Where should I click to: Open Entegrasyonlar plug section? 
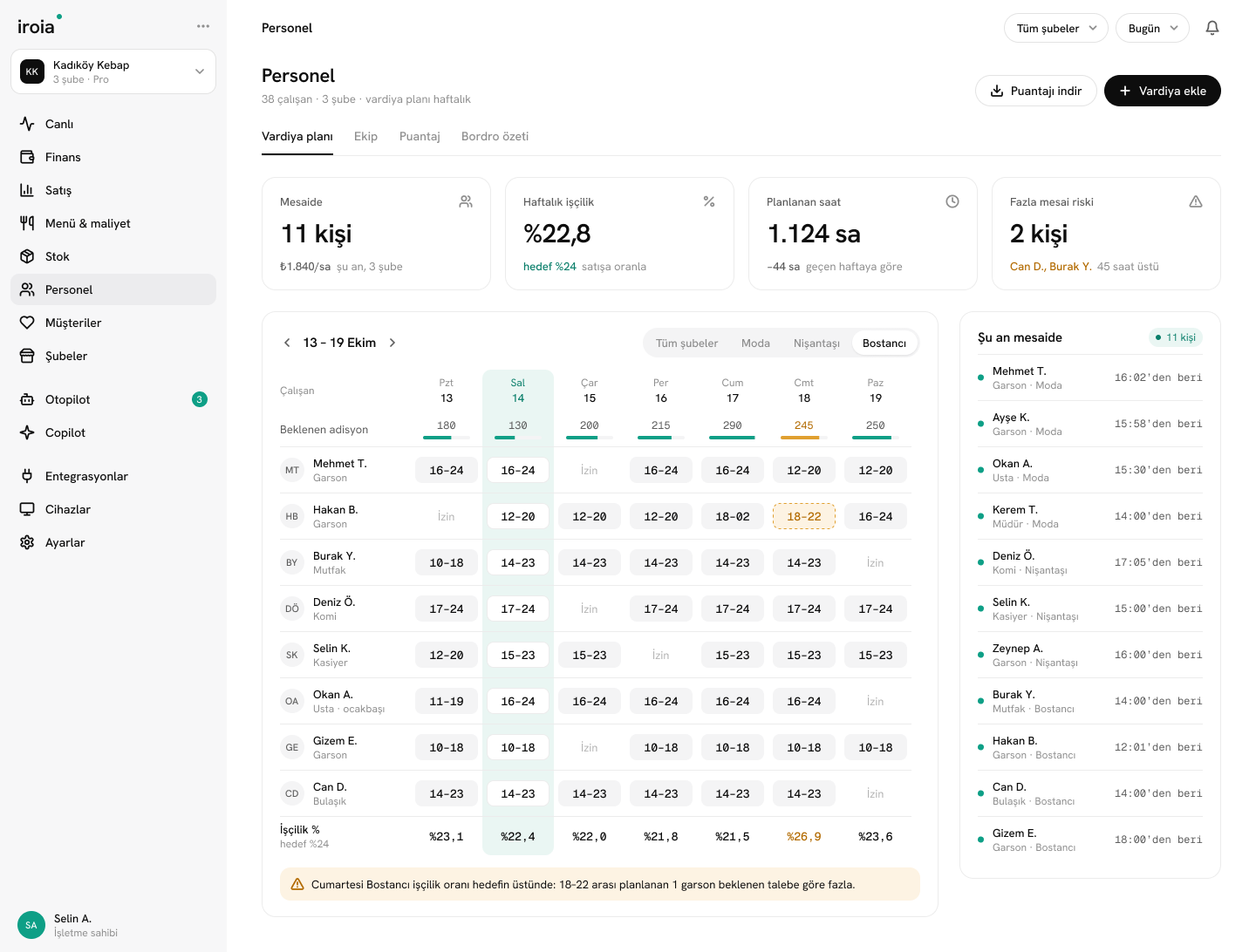113,476
